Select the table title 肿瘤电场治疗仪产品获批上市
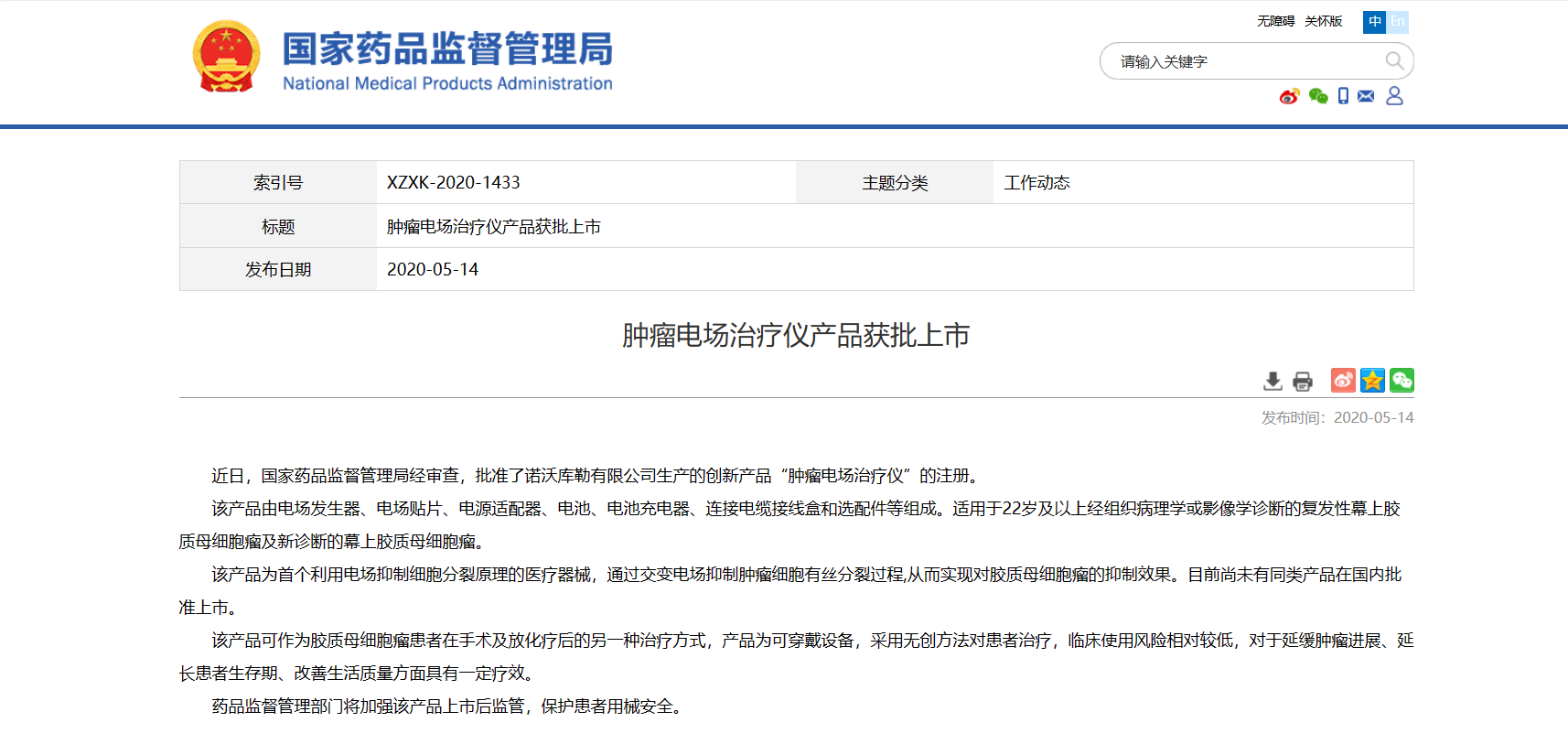1568x744 pixels. (x=494, y=226)
